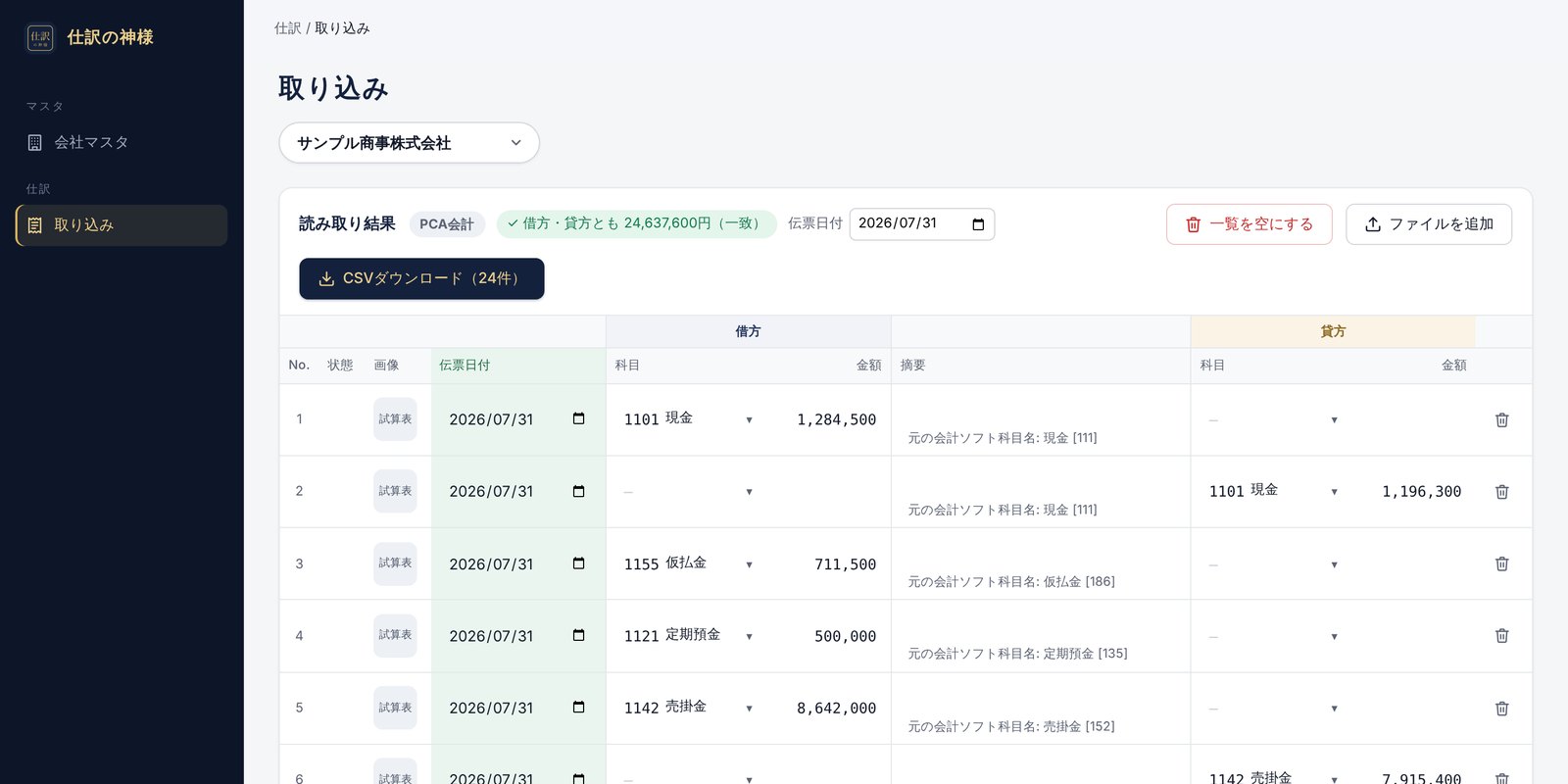1568x784 pixels.
Task: Open row 2 credit 1101 現金 dropdown
Action: pyautogui.click(x=1273, y=491)
